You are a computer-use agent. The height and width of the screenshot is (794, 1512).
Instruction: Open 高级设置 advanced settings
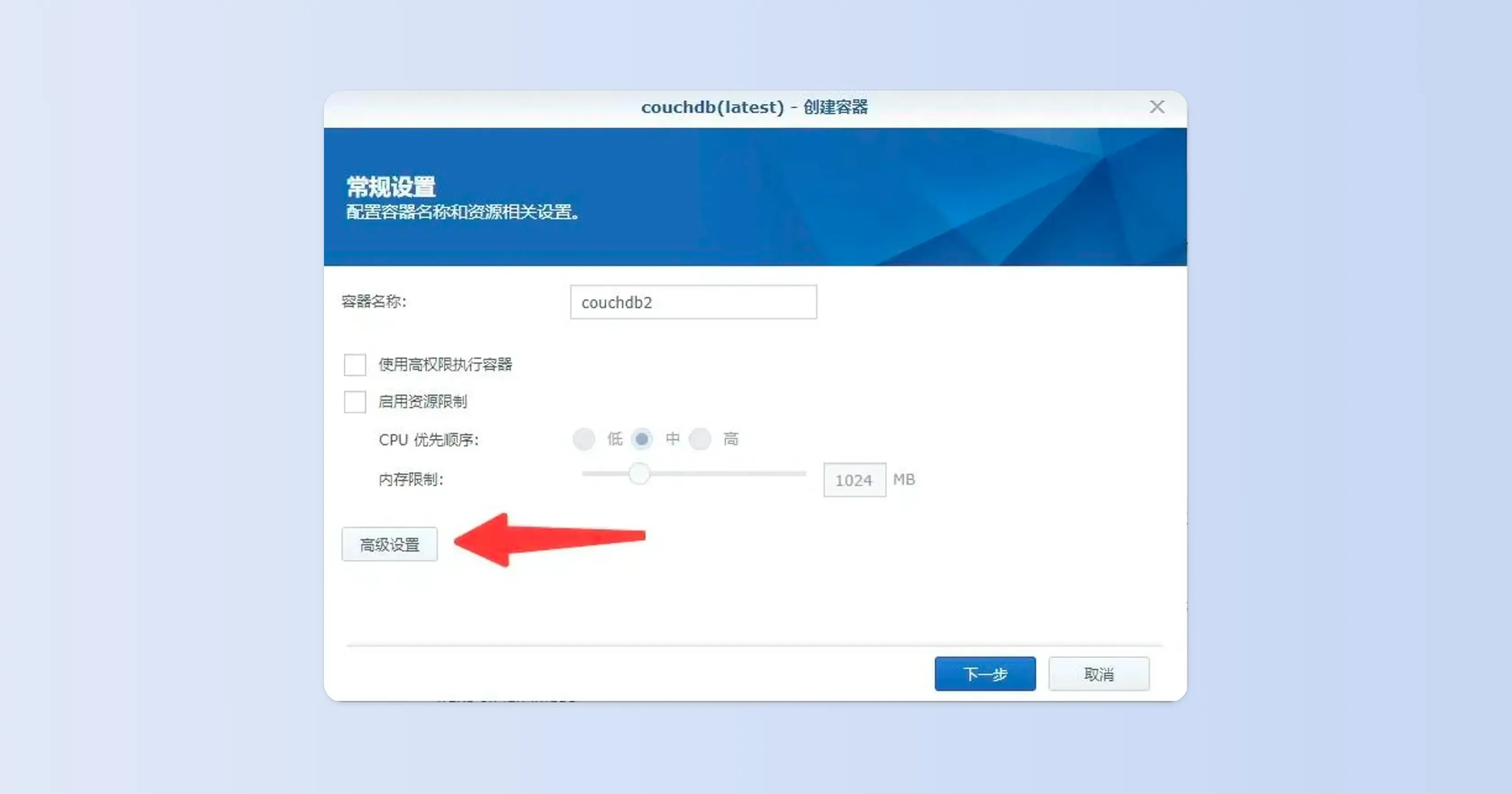pos(390,544)
